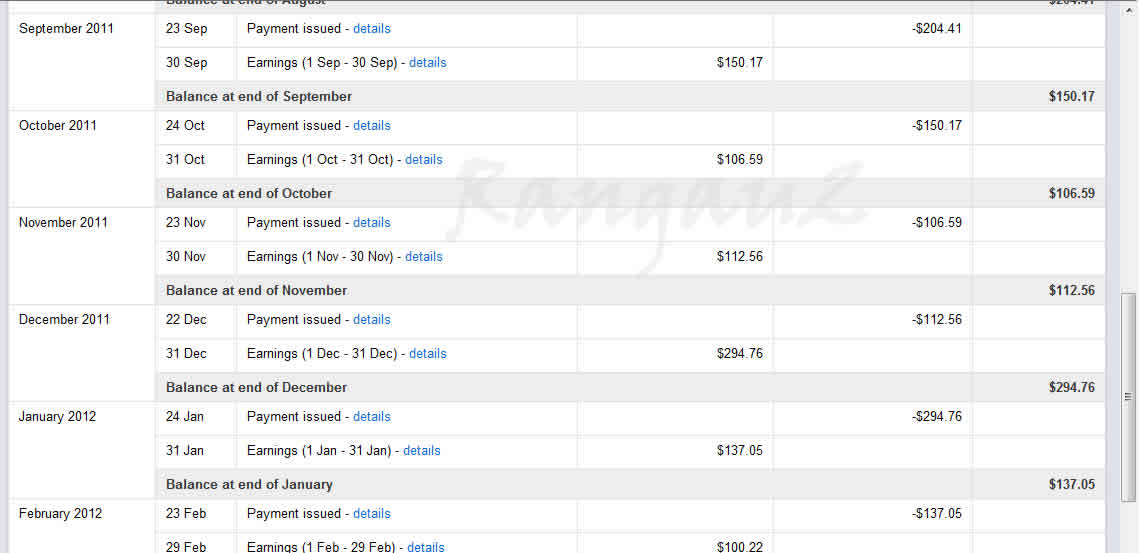1139x553 pixels.
Task: Click the $294.76 December earnings amount
Action: click(x=739, y=354)
